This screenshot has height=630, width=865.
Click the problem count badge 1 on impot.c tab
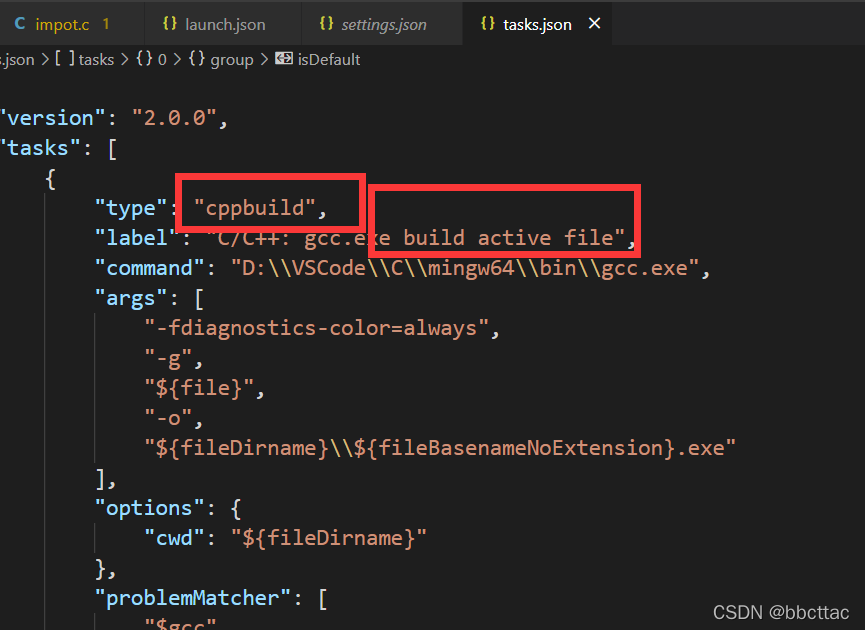click(x=106, y=24)
